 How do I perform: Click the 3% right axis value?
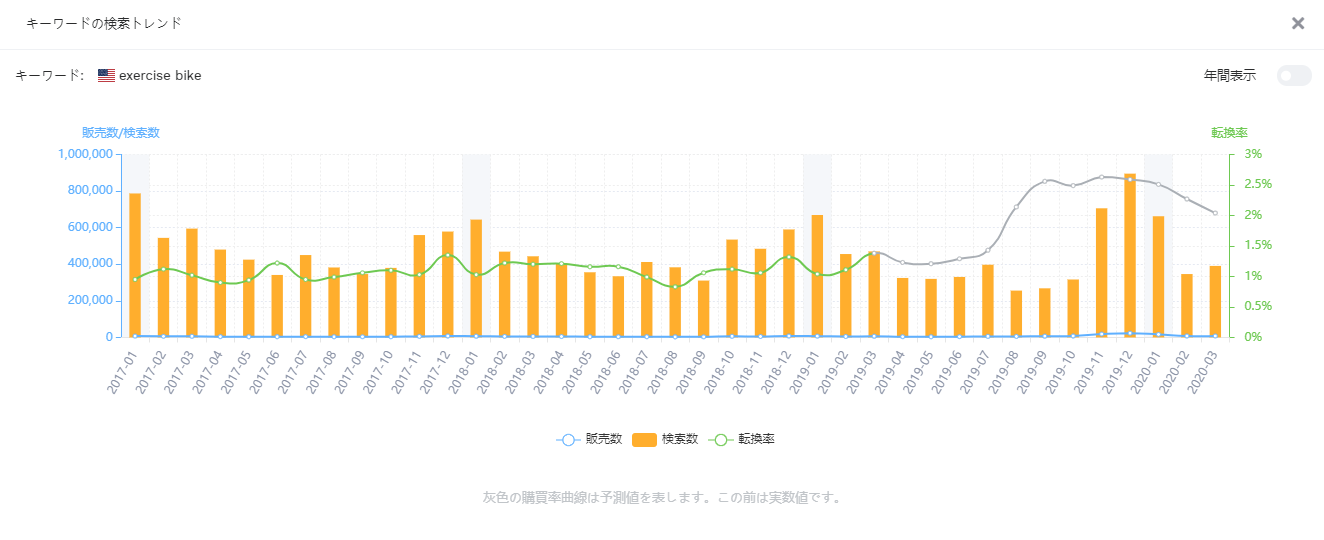(x=1252, y=154)
